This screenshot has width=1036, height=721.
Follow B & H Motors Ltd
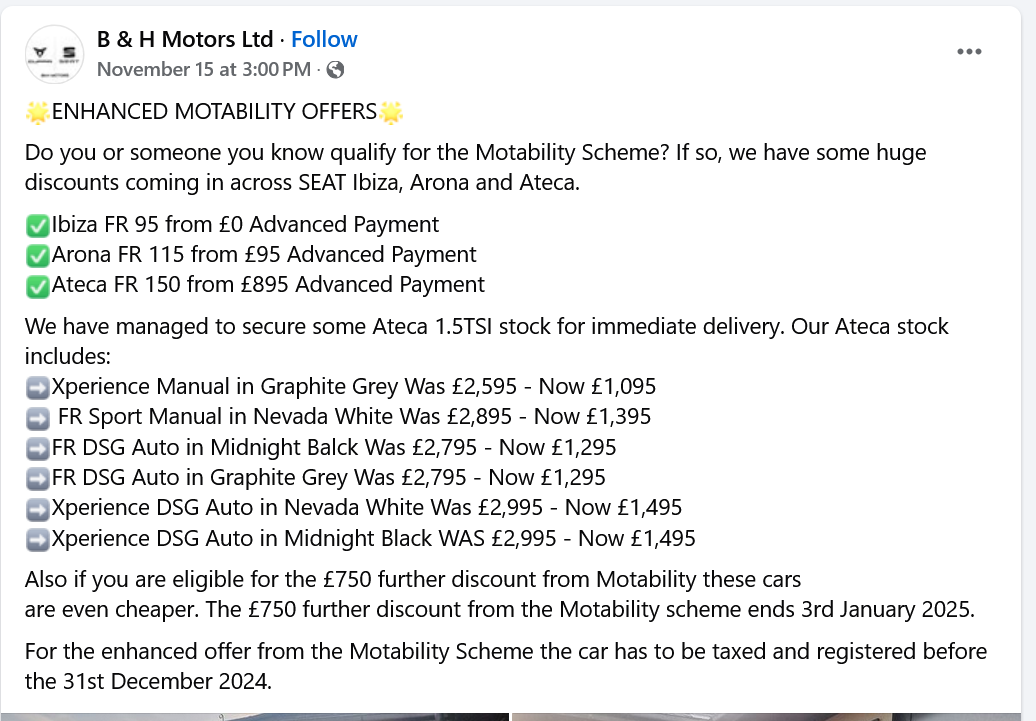point(324,39)
